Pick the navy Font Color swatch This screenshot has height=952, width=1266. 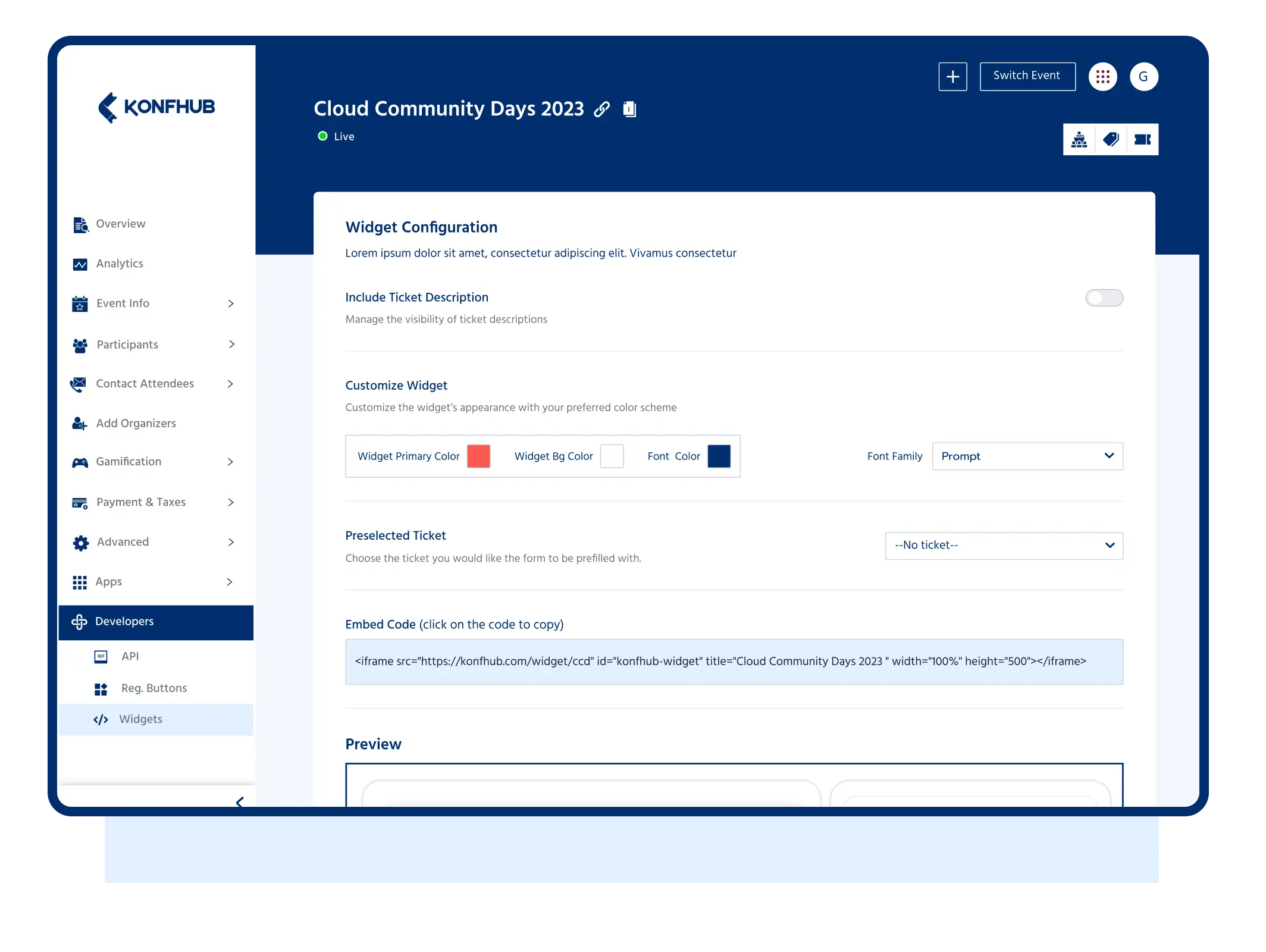719,456
